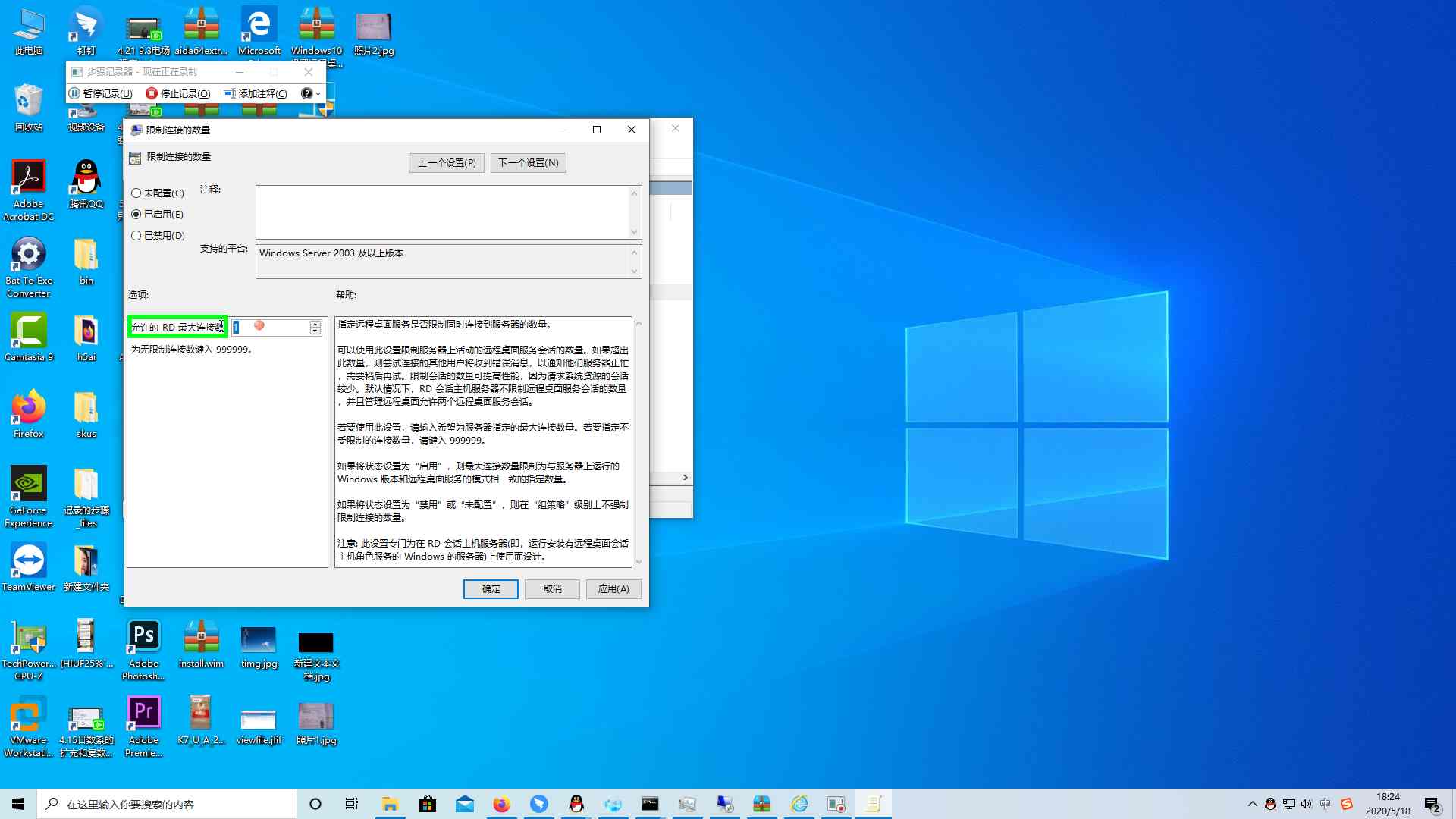Open the Adobe Premiere desktop shortcut
This screenshot has width=1456, height=819.
(x=144, y=727)
